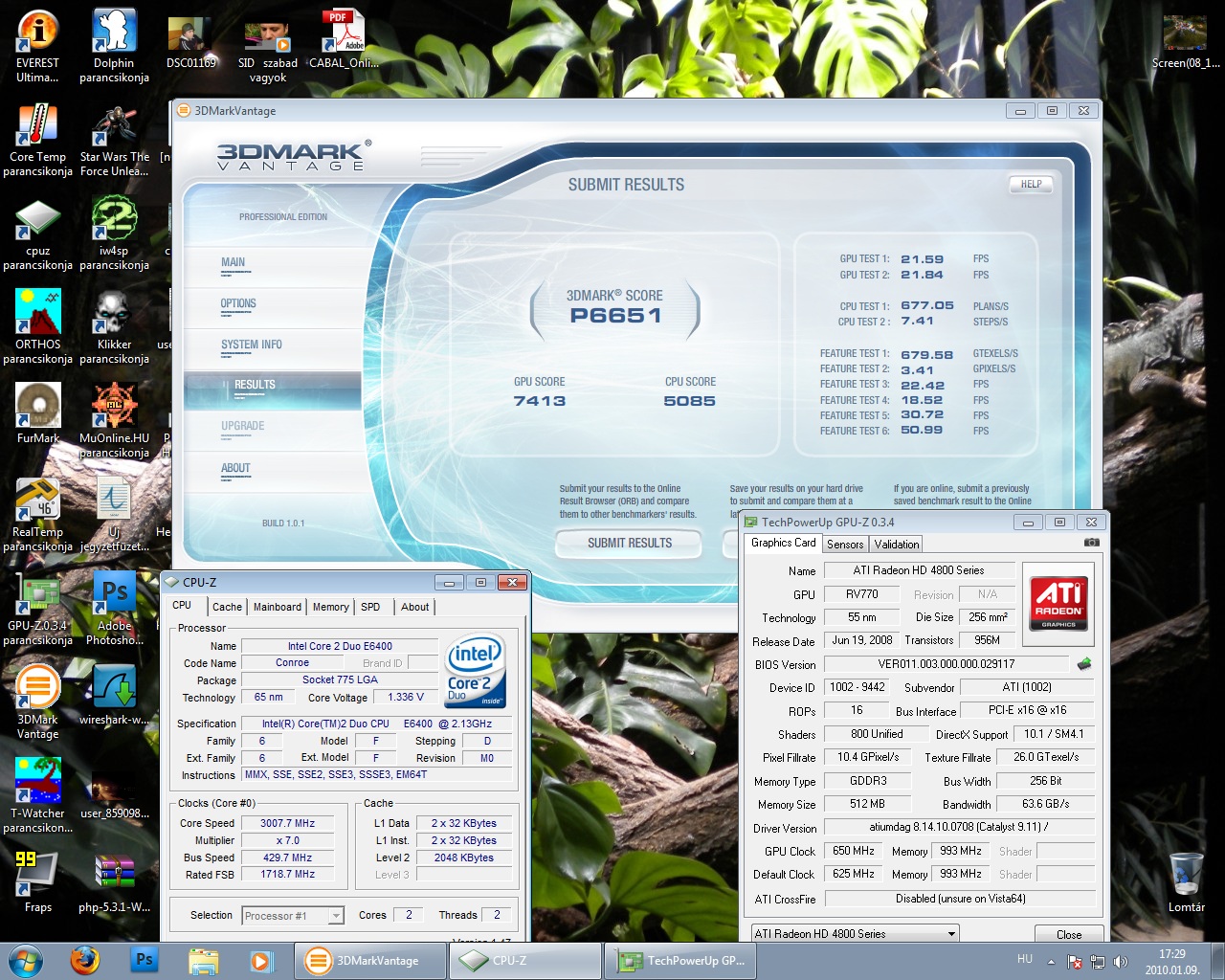Launch FurMark desktop icon
The height and width of the screenshot is (980, 1225).
37,413
